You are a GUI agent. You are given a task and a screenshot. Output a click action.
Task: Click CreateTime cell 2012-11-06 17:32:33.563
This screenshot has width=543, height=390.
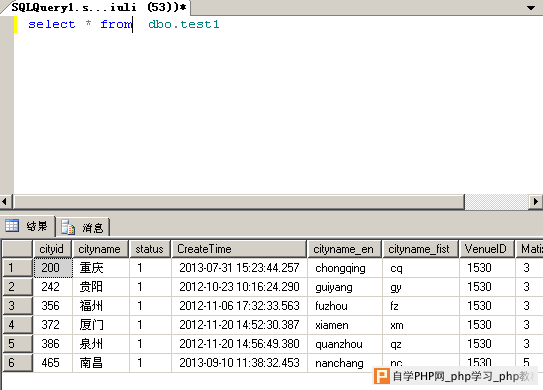(x=239, y=306)
